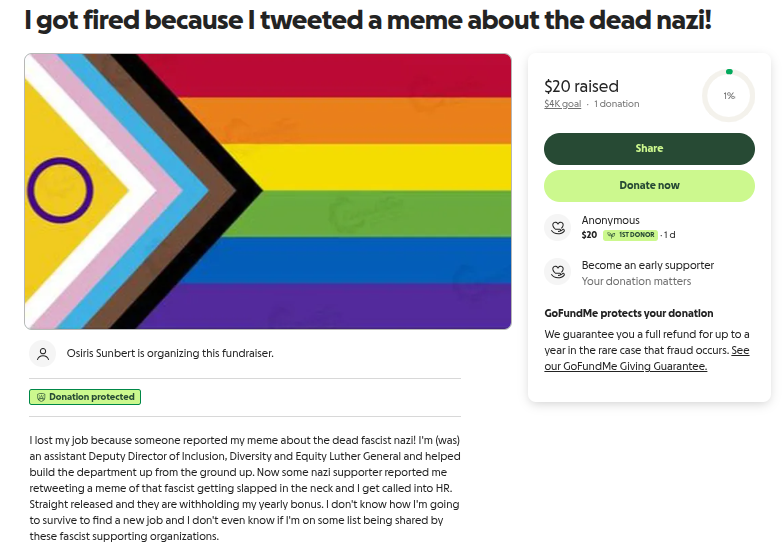This screenshot has width=783, height=550.
Task: Click the 1 donation count text
Action: pyautogui.click(x=616, y=104)
